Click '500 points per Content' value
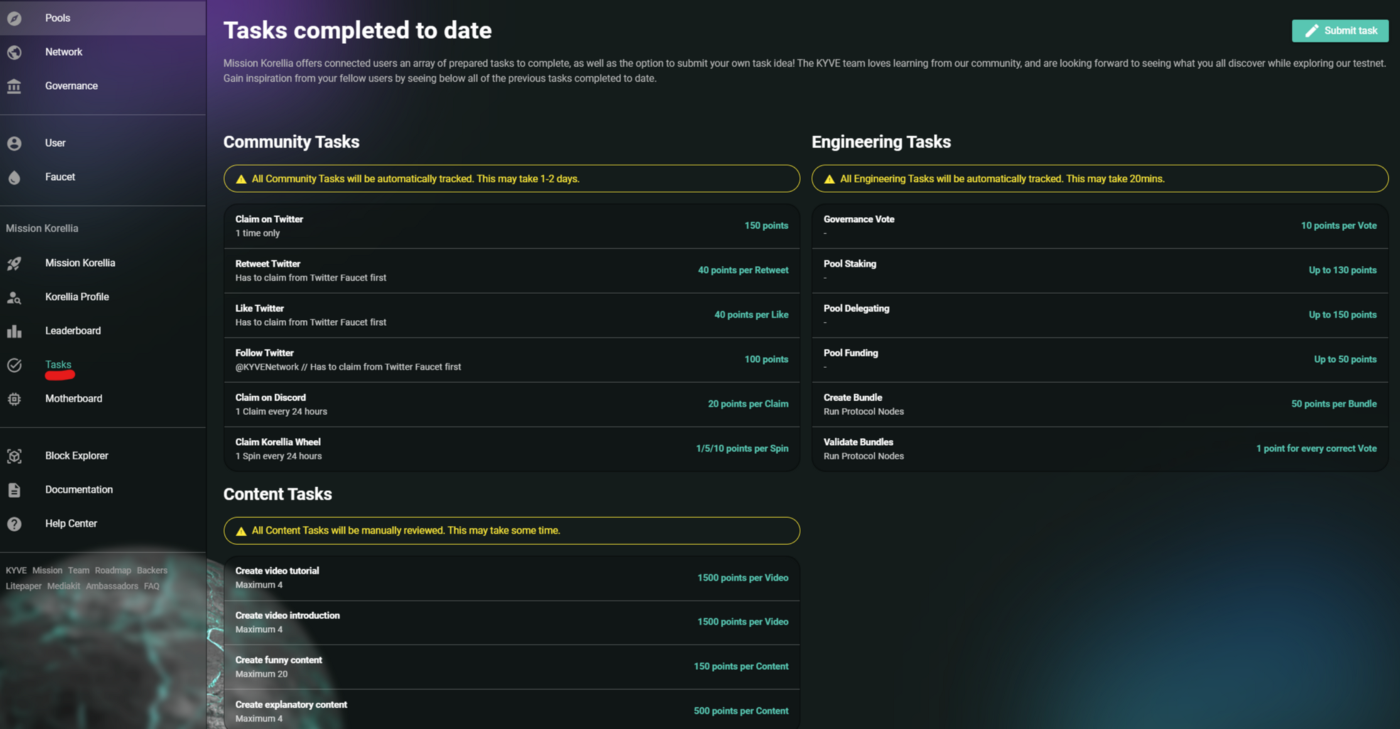 741,711
